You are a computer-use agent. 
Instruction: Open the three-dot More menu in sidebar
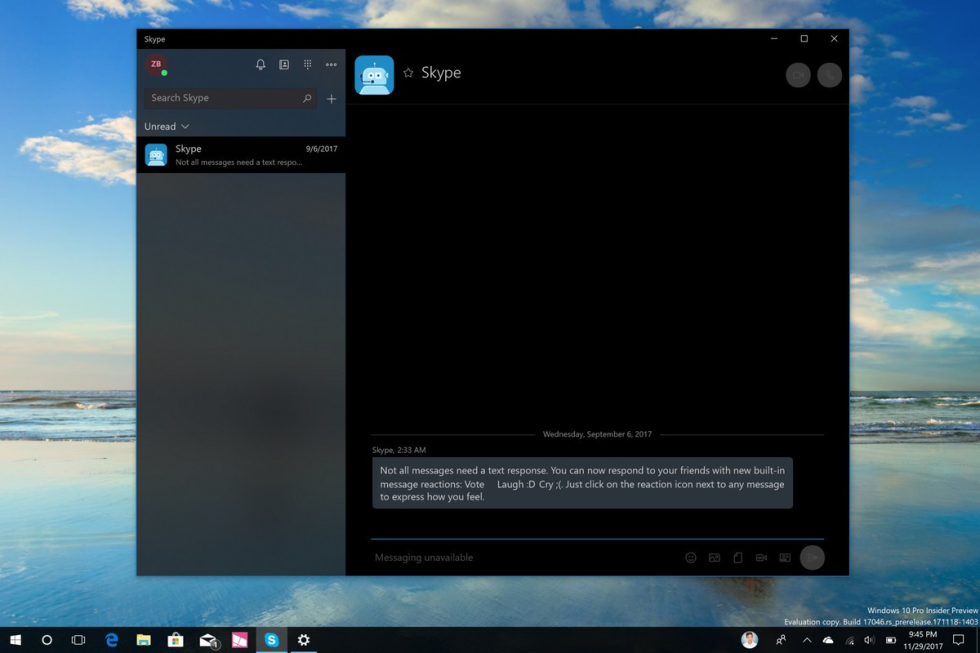331,65
